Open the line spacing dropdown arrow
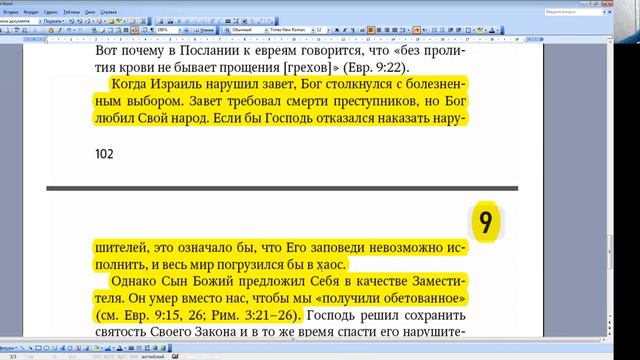 [x=408, y=30]
